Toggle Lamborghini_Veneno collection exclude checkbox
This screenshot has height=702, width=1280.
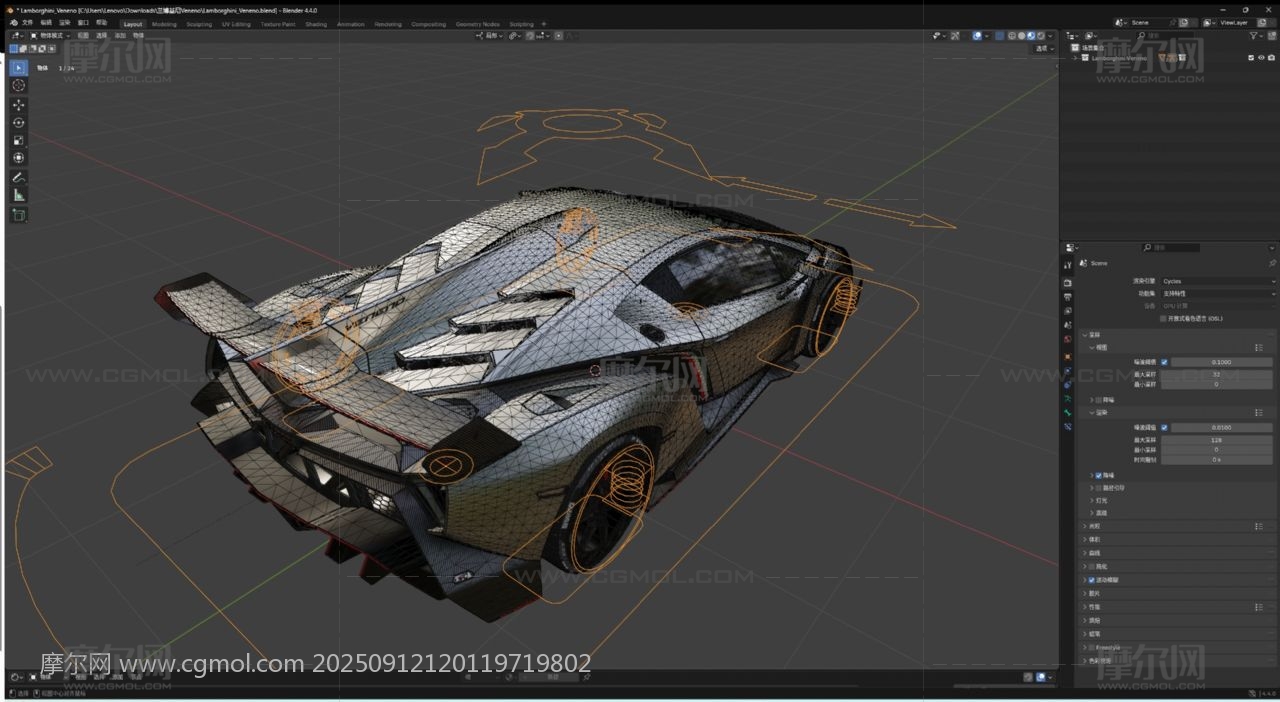pos(1250,58)
